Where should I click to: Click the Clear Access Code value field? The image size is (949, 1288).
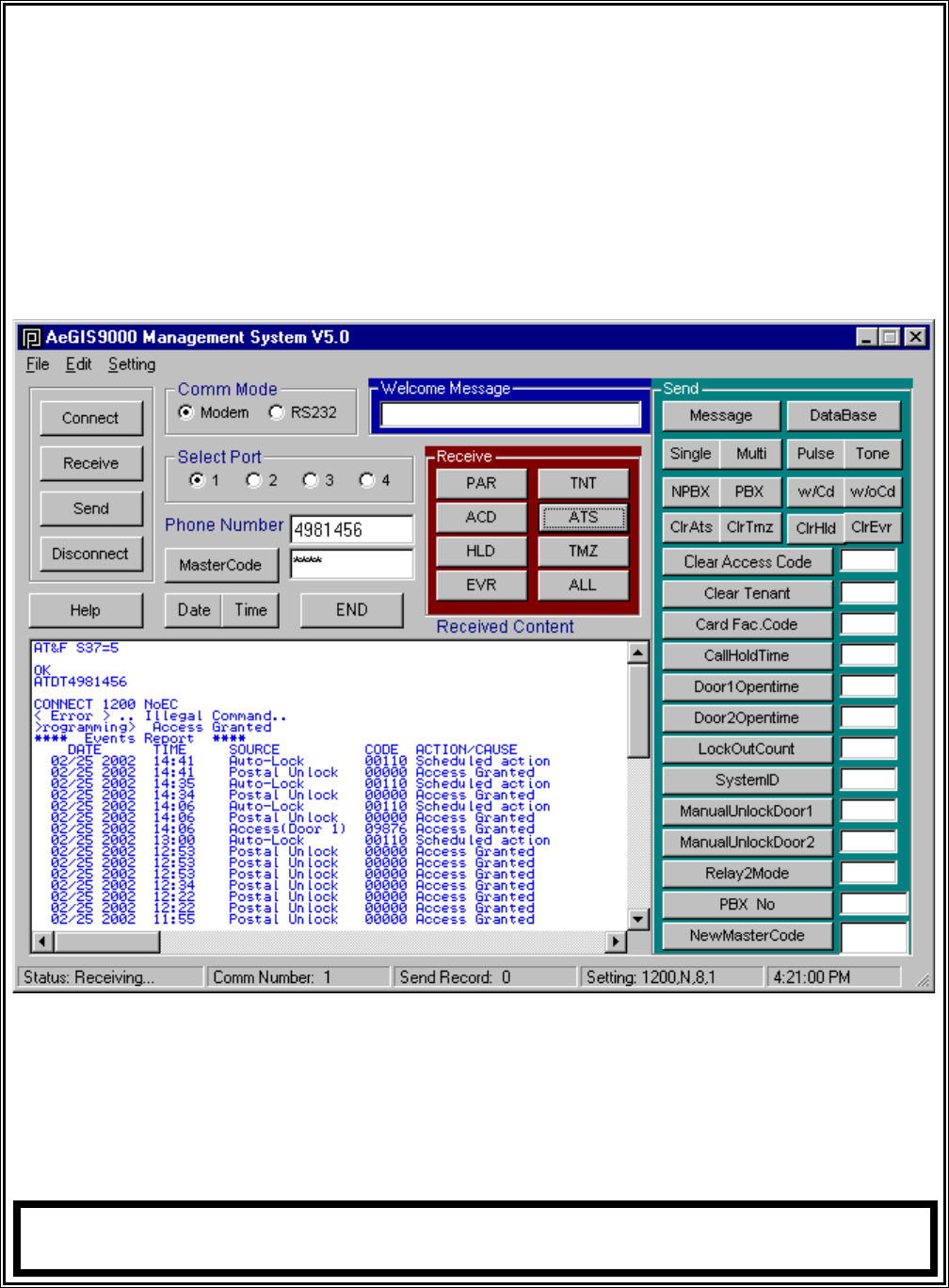coord(868,562)
